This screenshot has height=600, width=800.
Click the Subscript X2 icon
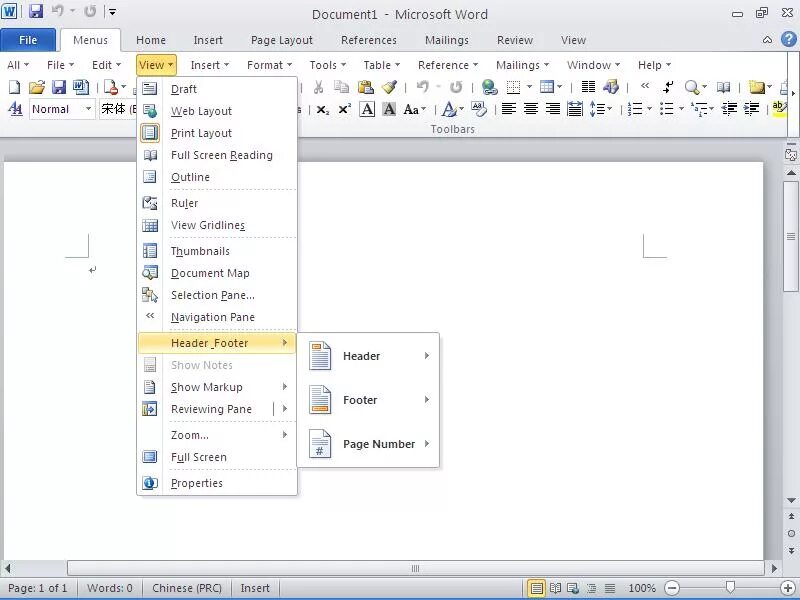pos(323,109)
